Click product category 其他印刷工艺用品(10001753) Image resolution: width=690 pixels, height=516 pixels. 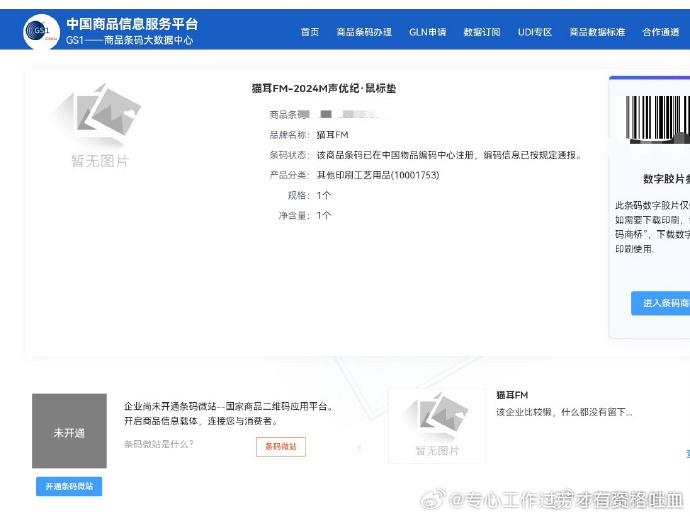[x=378, y=175]
